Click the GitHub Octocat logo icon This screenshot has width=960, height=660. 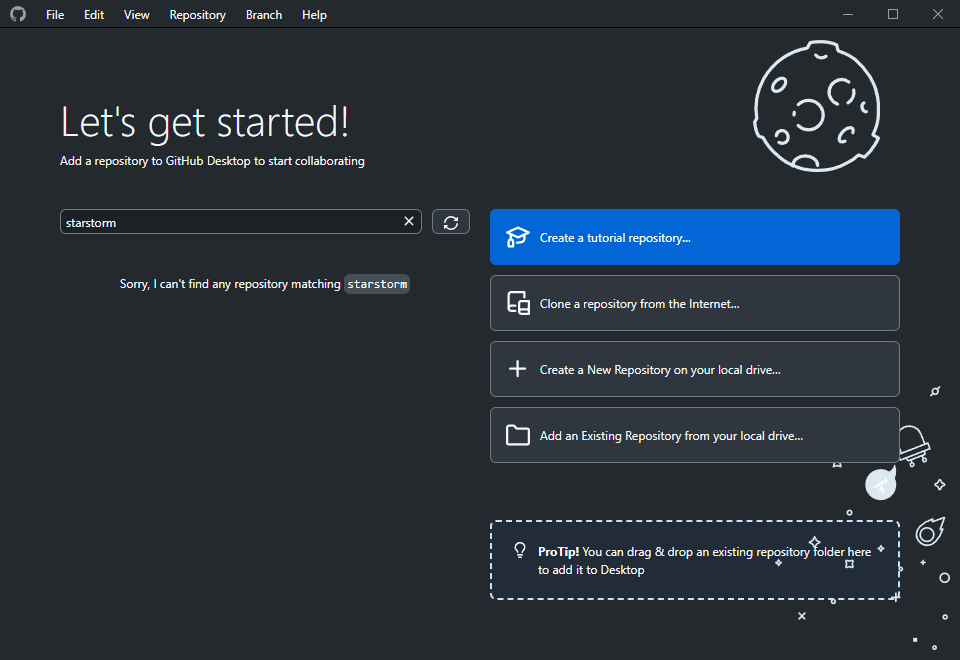tap(18, 14)
